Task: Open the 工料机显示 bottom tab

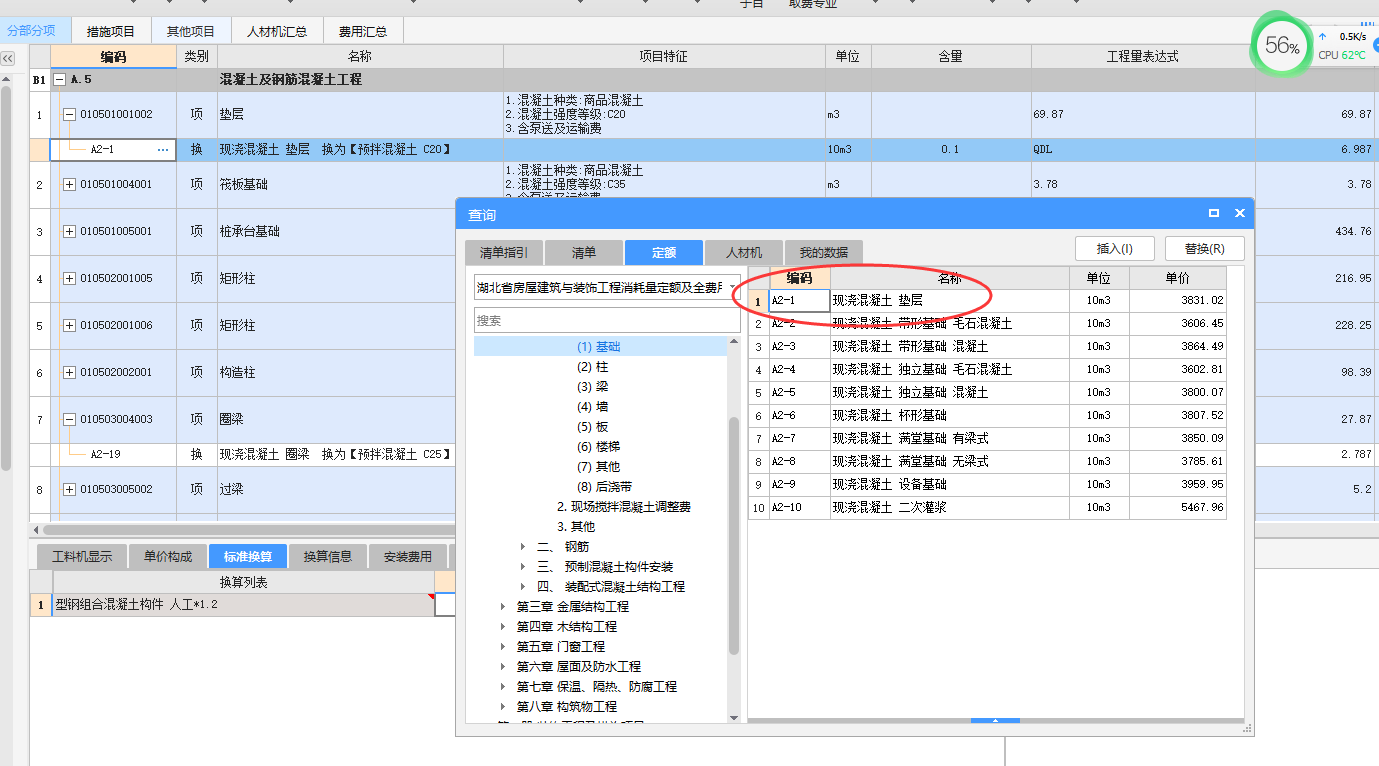Action: [82, 557]
